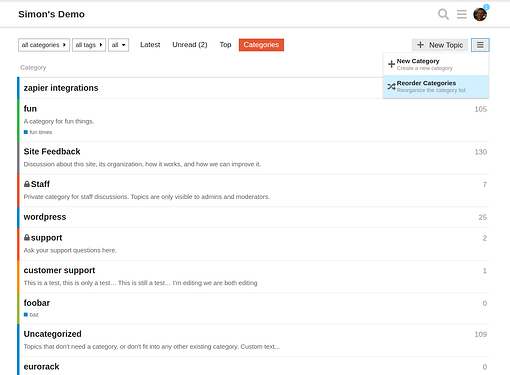Viewport: 510px width, 375px height.
Task: Open the Uncategorized category
Action: tap(52, 334)
